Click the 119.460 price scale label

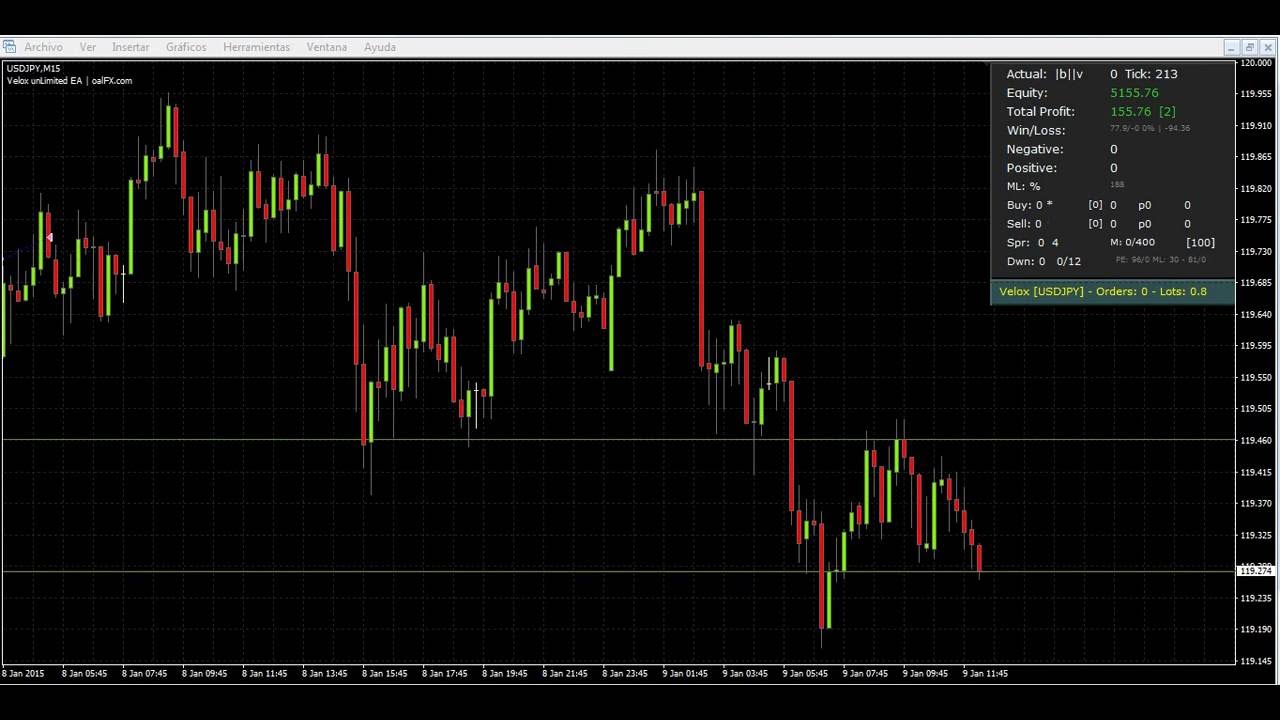coord(1256,440)
